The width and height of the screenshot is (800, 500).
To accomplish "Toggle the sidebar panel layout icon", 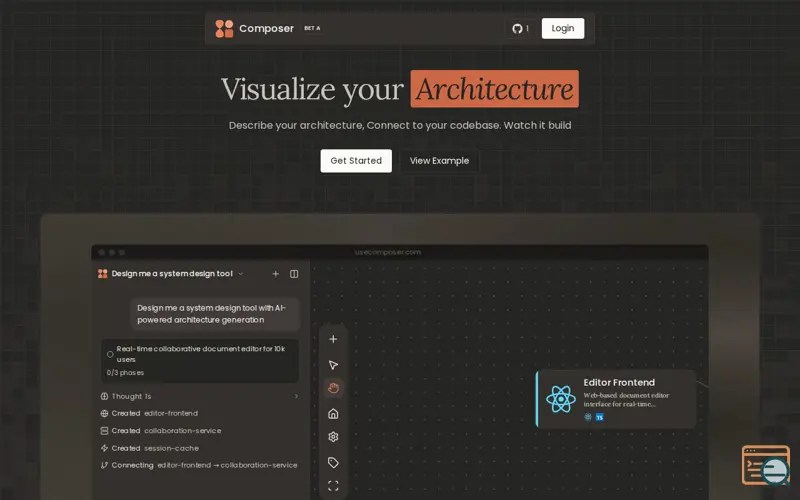I will pos(294,274).
